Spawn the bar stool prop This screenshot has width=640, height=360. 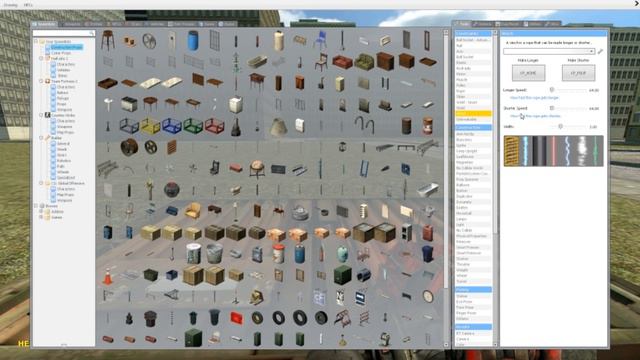click(108, 40)
